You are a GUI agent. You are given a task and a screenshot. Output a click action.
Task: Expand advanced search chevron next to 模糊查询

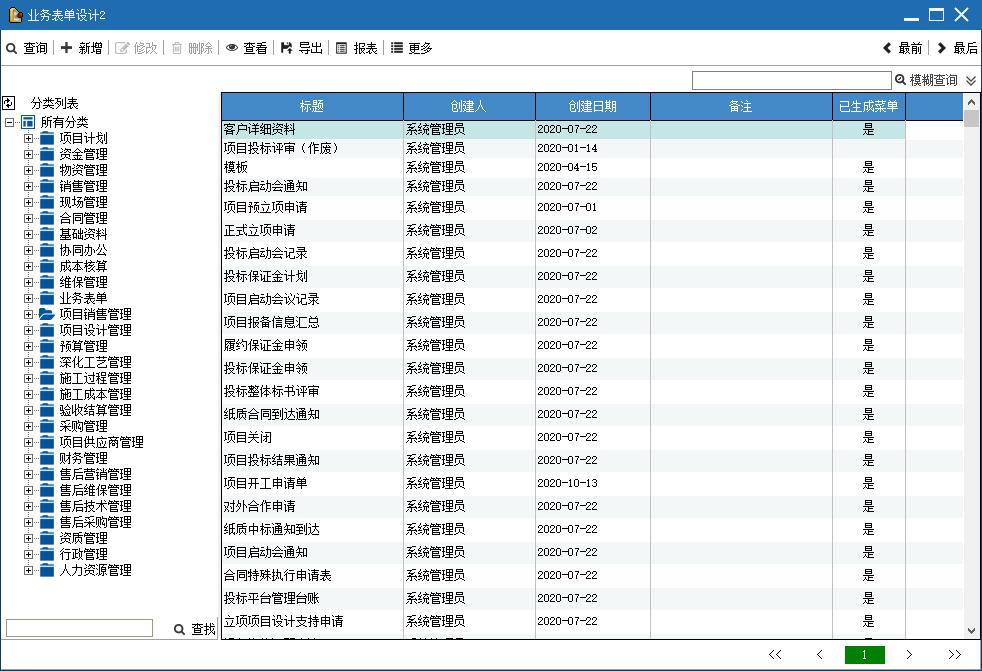(x=971, y=81)
